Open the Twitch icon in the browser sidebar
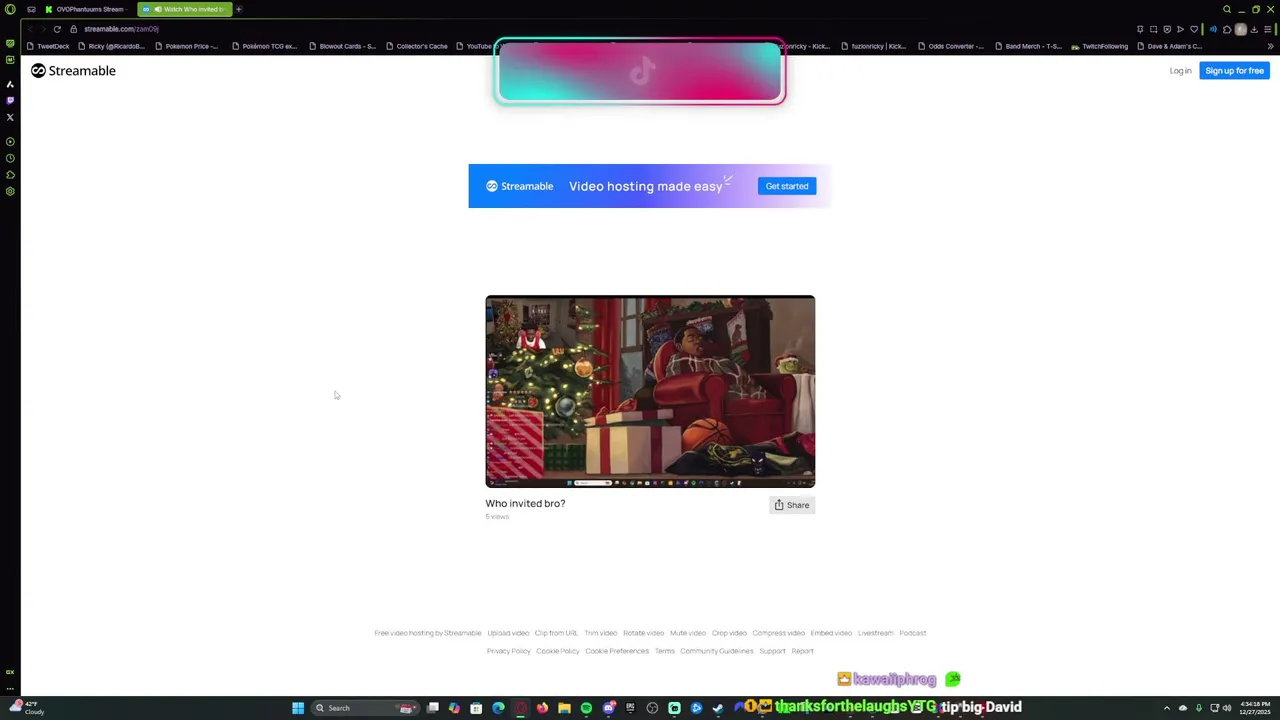 point(10,100)
